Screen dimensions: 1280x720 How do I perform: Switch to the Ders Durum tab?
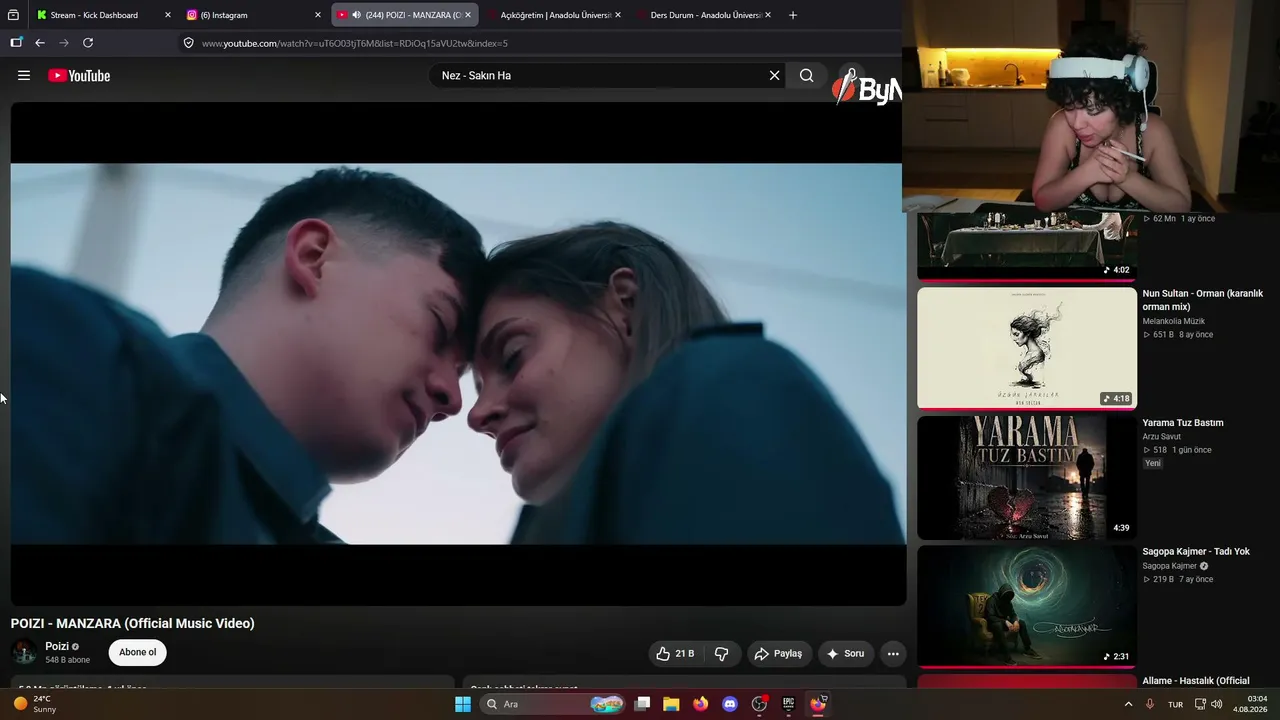pyautogui.click(x=705, y=15)
